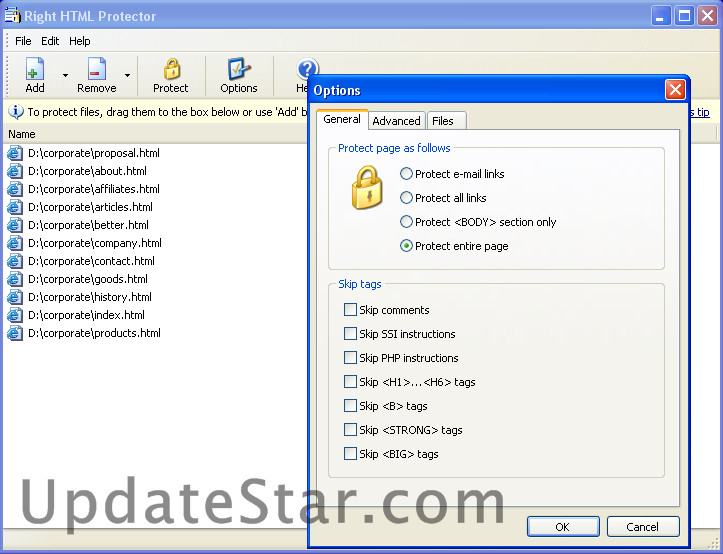Click the large padlock image in Options
The height and width of the screenshot is (554, 723).
pyautogui.click(x=367, y=188)
